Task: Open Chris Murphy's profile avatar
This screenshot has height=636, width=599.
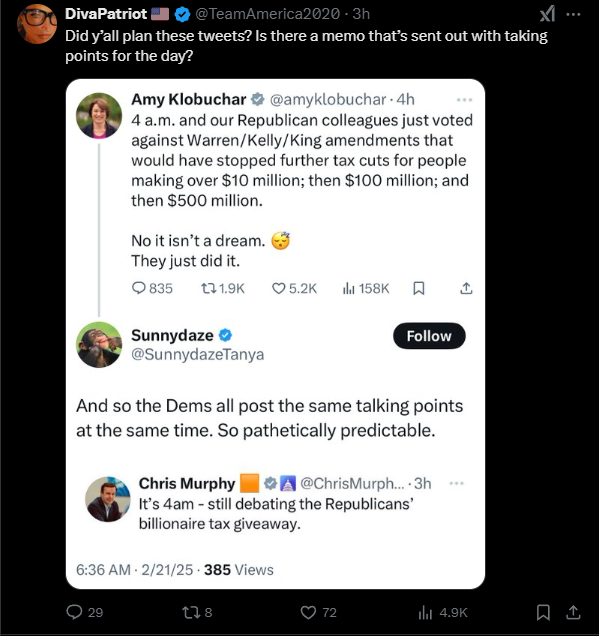Action: [108, 499]
